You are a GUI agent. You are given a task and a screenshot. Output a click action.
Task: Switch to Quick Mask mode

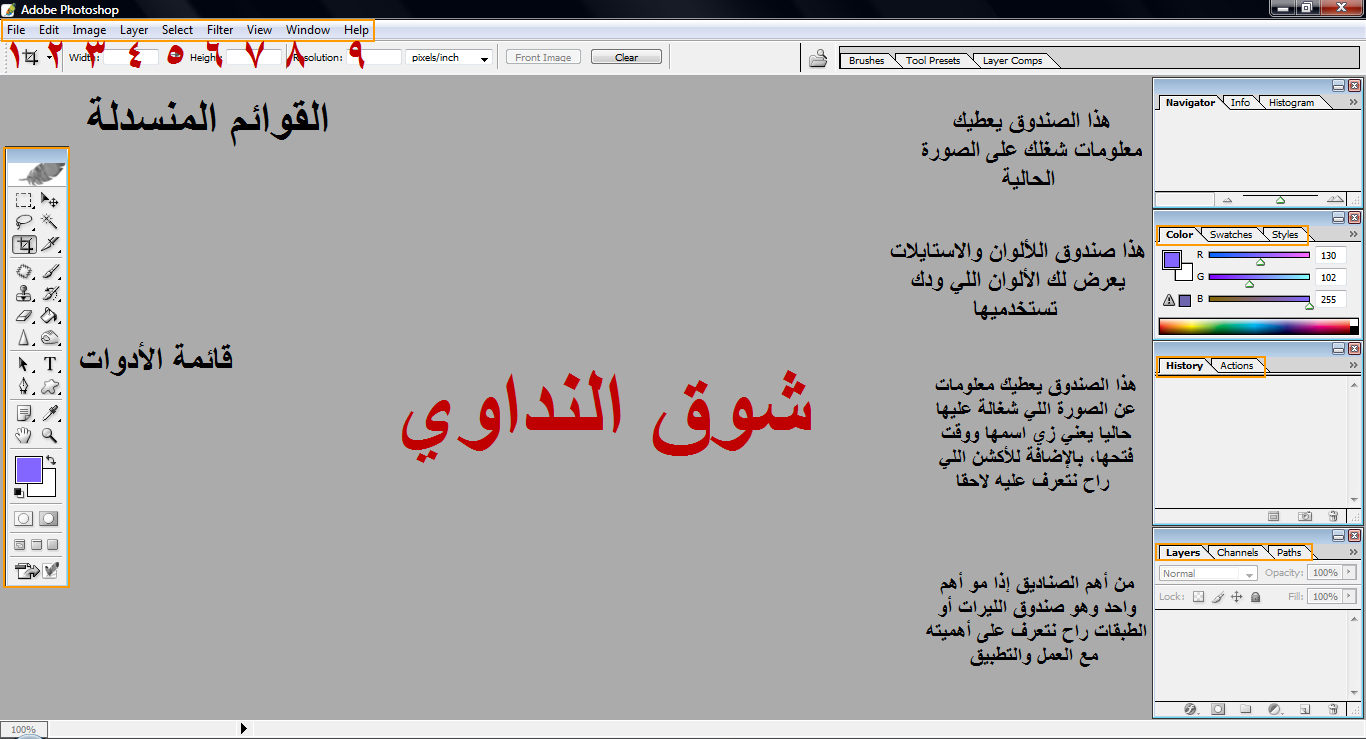point(48,519)
